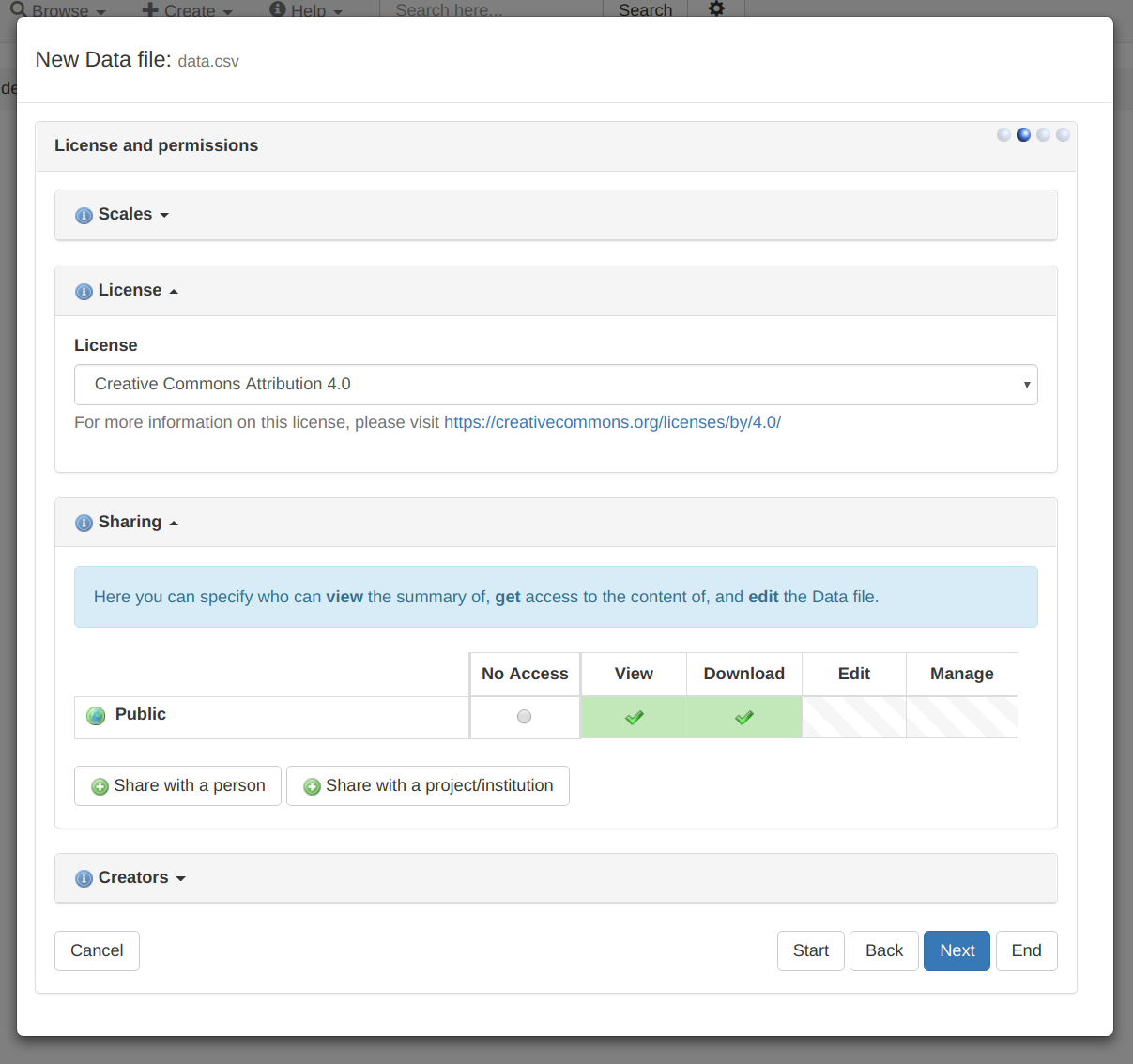Viewport: 1133px width, 1064px height.
Task: Click Share with a person button
Action: [x=177, y=786]
